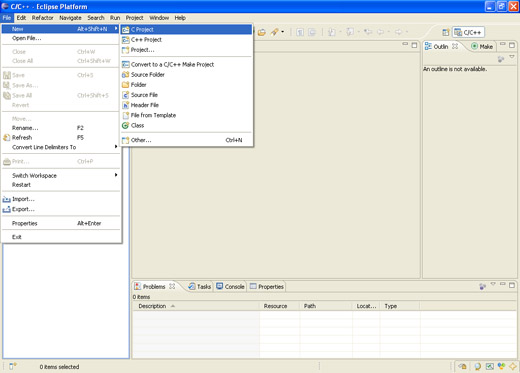Open the Refactor menu

(x=43, y=18)
